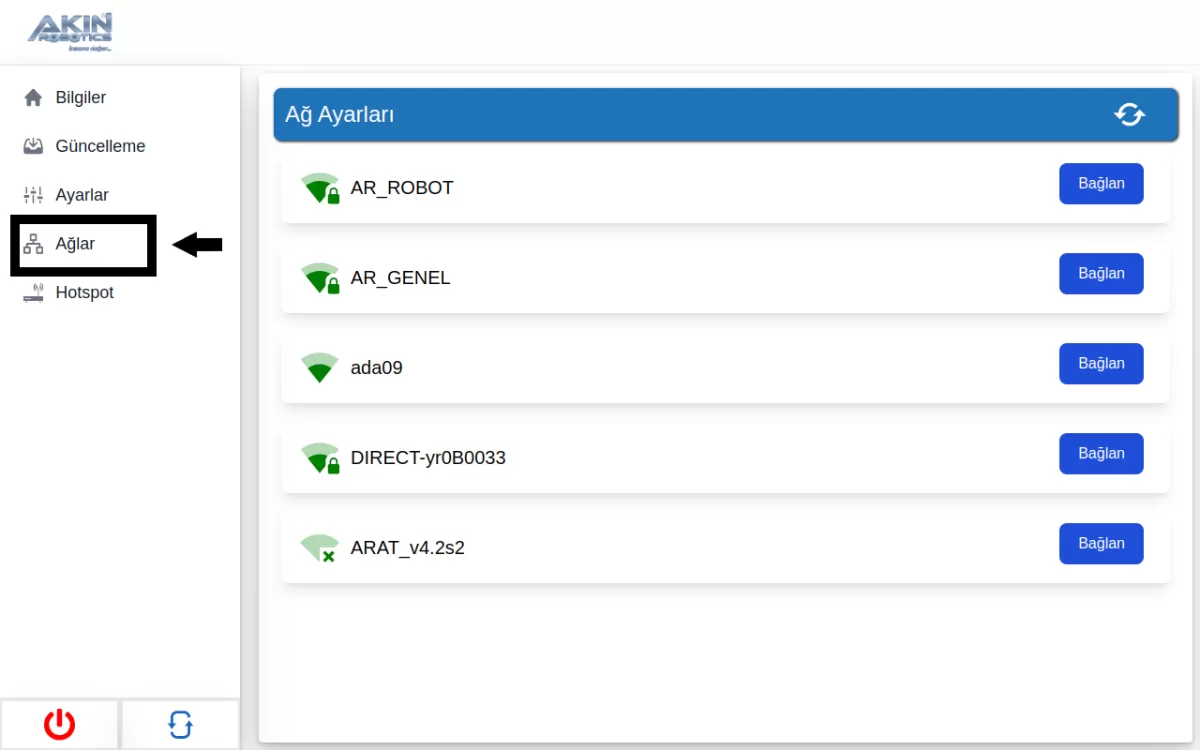Click the DIRECT-yr0B0033 Wi-Fi lock icon
The width and height of the screenshot is (1200, 750).
tap(320, 458)
